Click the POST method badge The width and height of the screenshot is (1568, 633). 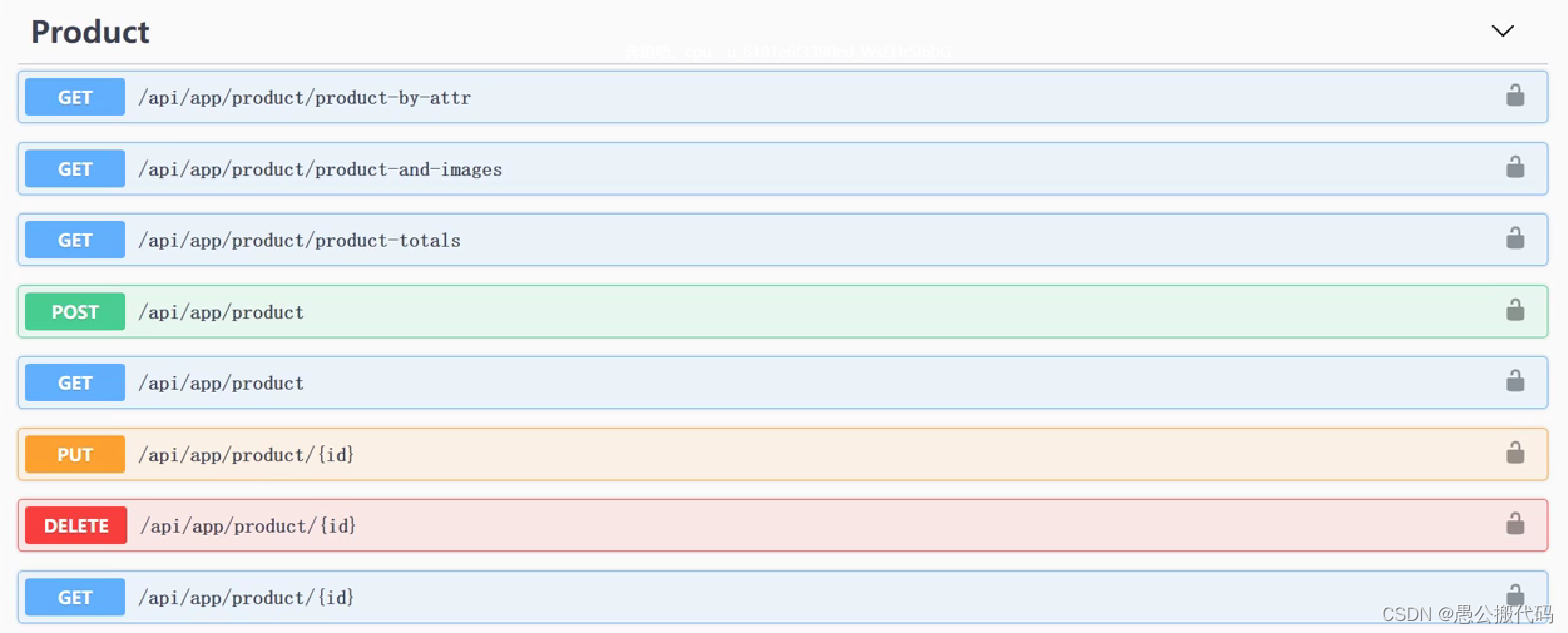(x=75, y=311)
